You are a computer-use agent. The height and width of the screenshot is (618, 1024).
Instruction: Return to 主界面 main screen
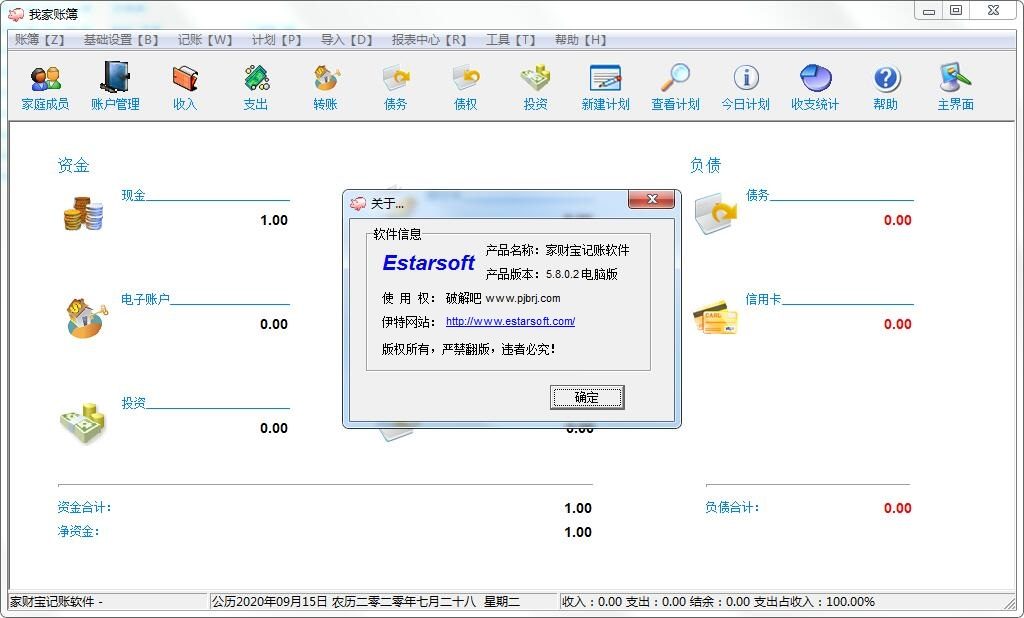point(955,88)
